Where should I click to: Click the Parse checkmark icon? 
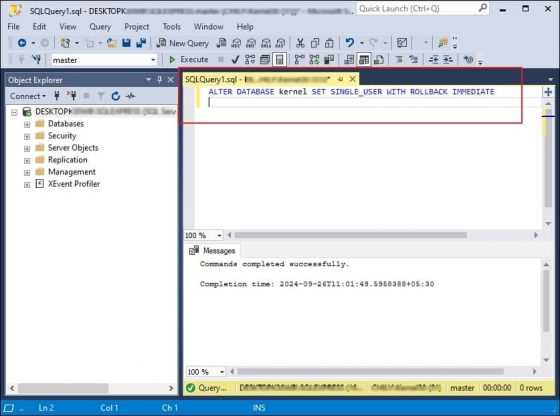tap(235, 60)
